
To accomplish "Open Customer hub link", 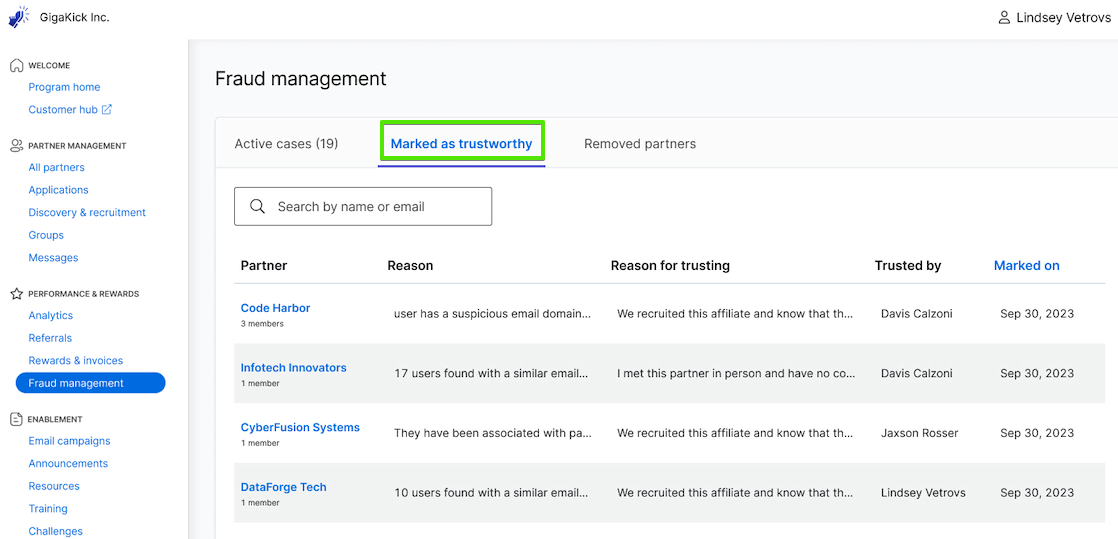I will pyautogui.click(x=63, y=110).
